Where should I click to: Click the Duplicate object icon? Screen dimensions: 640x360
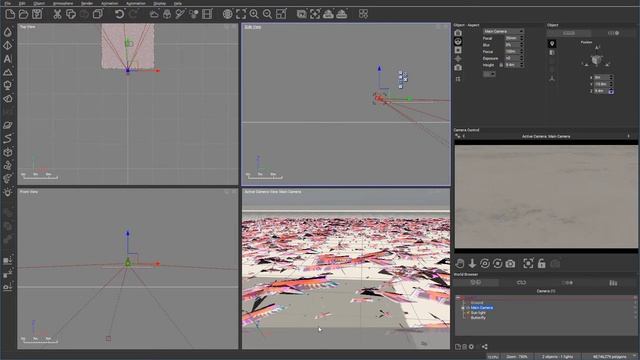click(98, 14)
